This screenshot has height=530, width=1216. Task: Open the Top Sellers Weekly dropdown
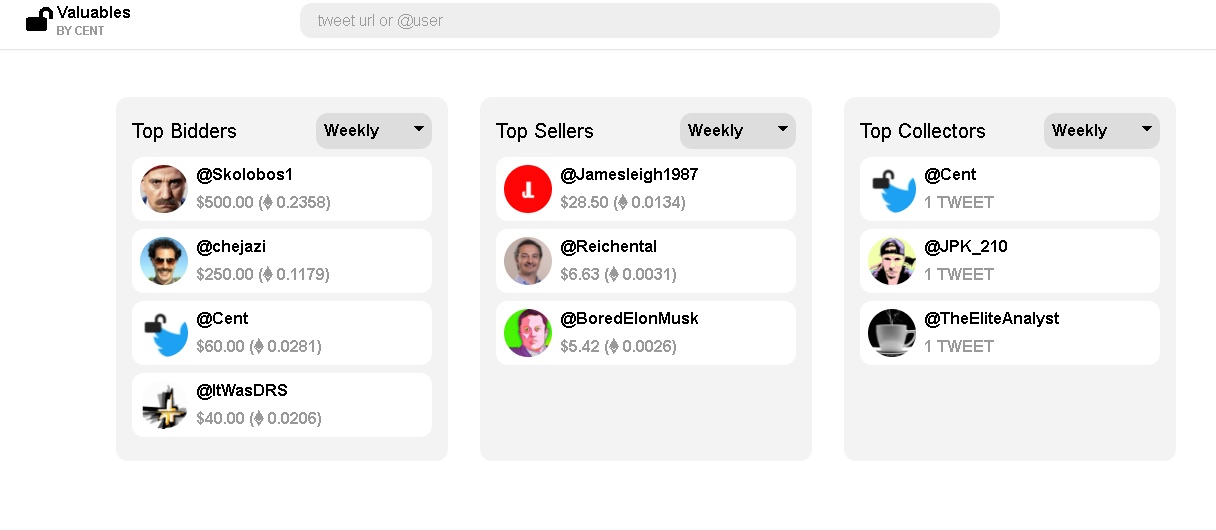tap(738, 130)
